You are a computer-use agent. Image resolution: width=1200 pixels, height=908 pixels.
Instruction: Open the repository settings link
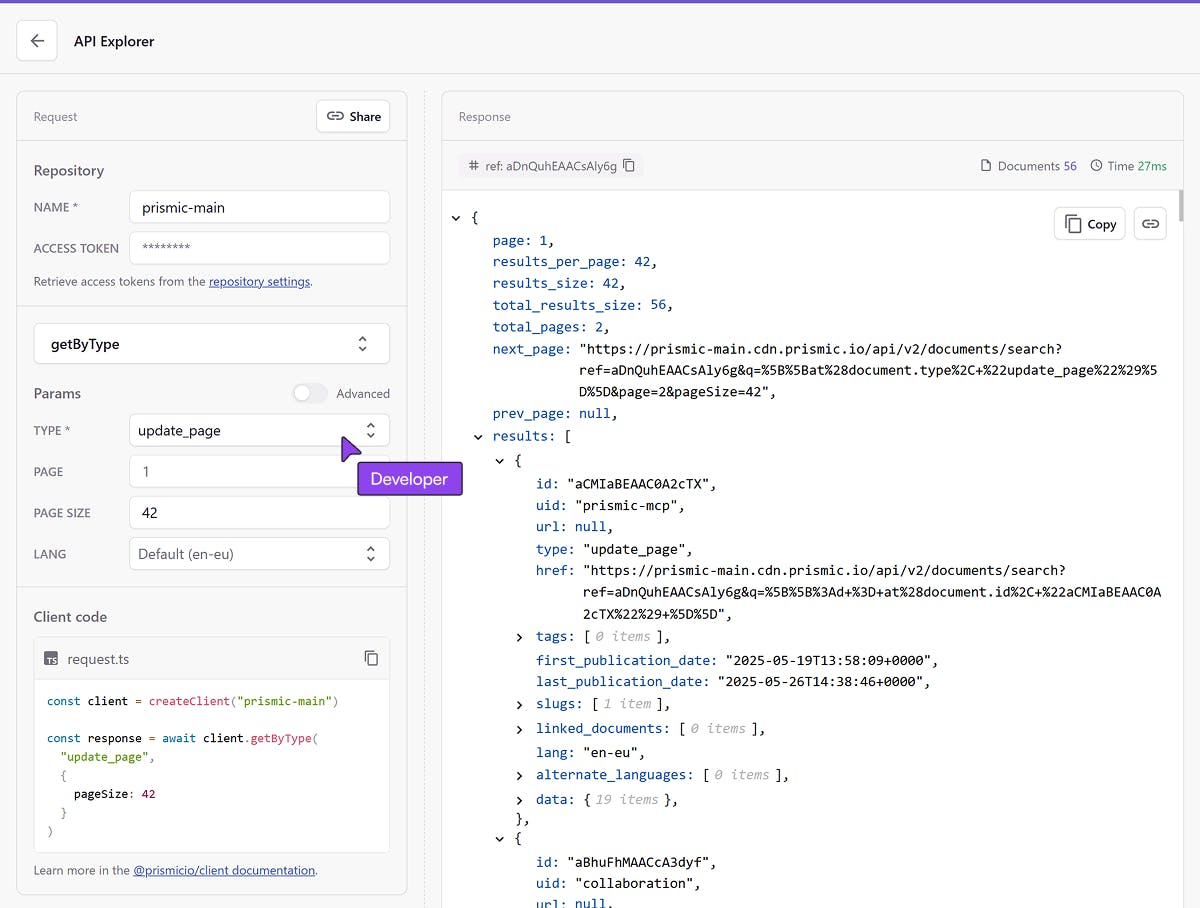(259, 282)
